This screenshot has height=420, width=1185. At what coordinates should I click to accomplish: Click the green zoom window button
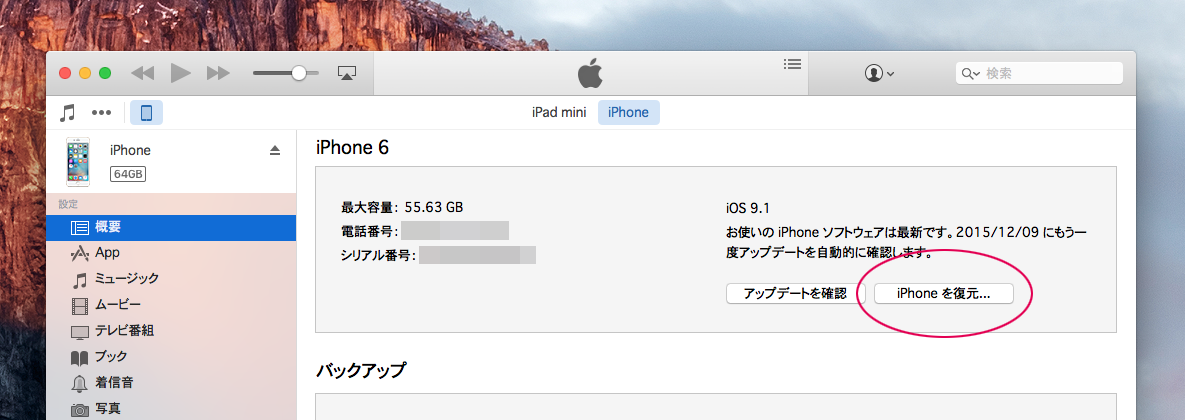[x=105, y=73]
